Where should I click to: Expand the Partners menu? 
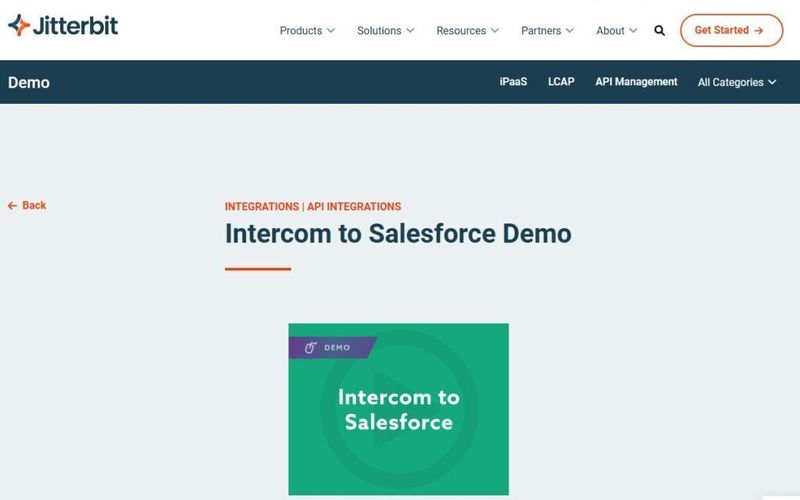pyautogui.click(x=547, y=31)
